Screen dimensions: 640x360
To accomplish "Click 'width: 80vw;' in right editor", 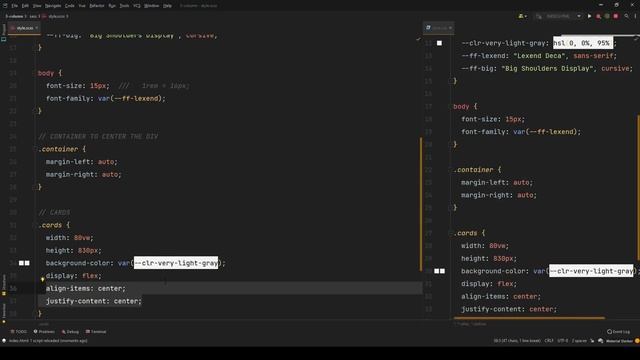I will (485, 246).
